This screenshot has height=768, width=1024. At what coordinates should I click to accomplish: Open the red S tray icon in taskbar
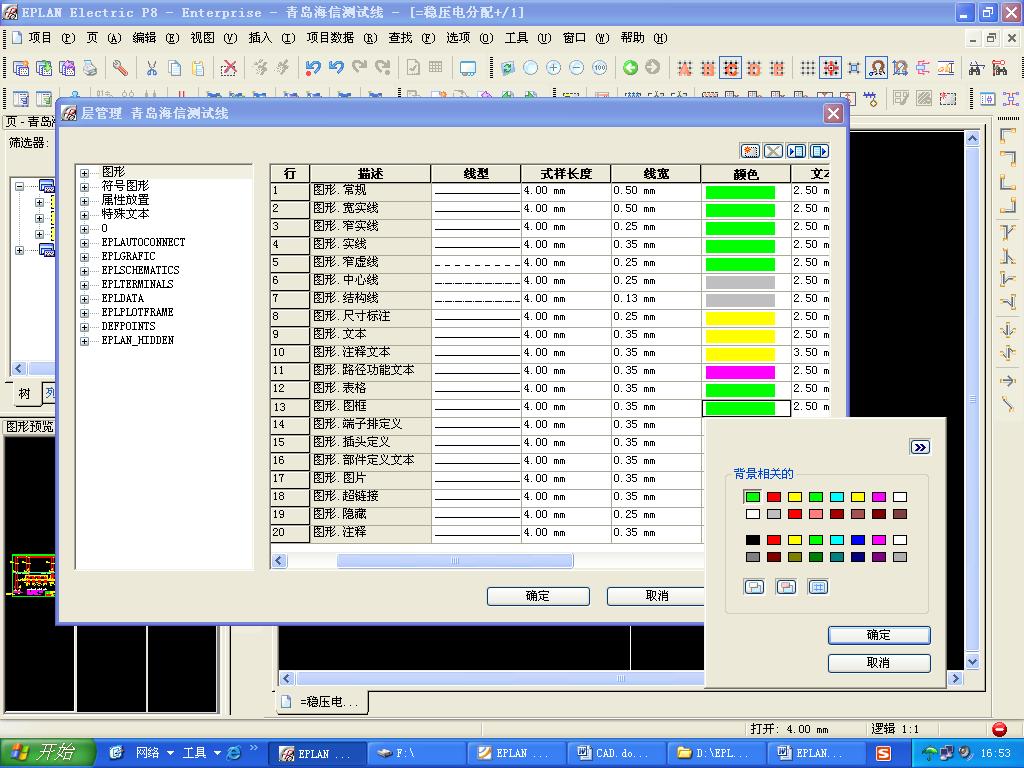coord(883,753)
